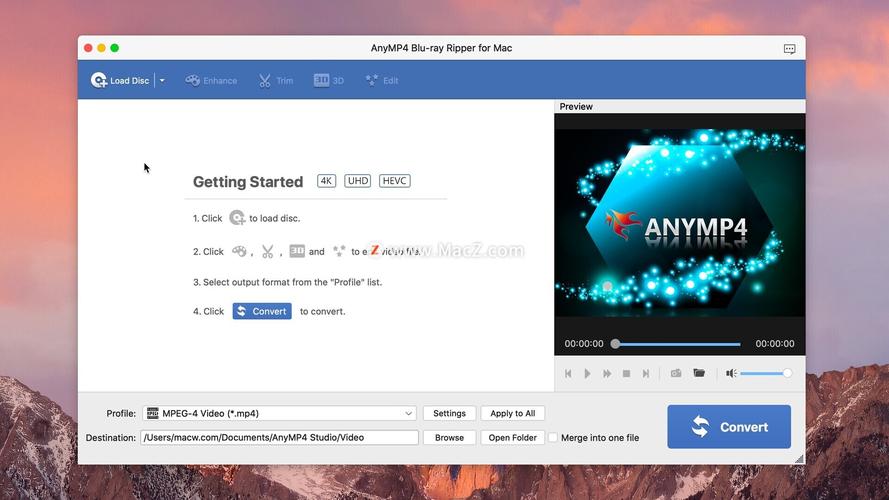
Task: Skip to previous chapter in preview
Action: 568,374
